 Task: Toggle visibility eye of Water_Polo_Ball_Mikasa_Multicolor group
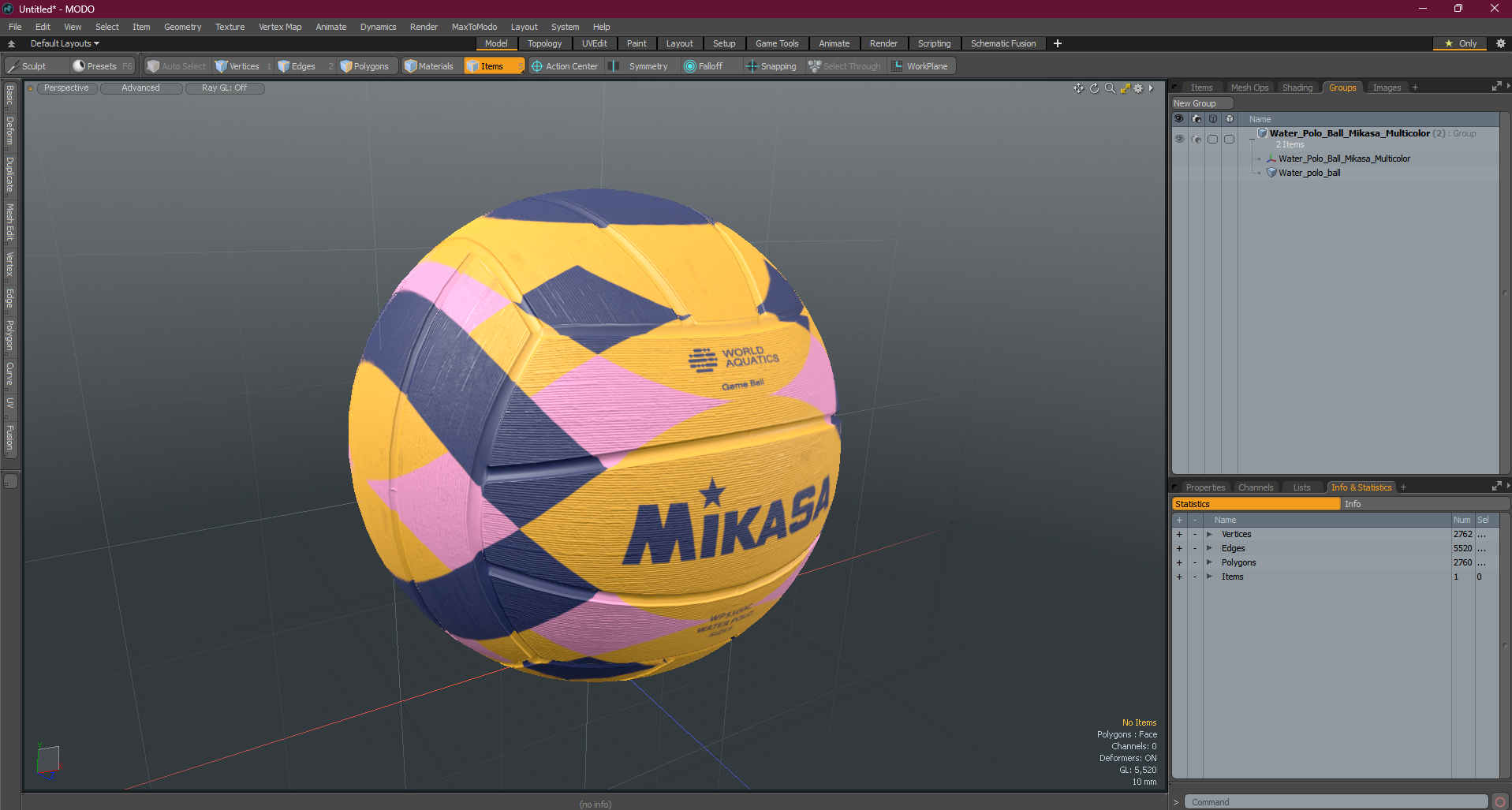1179,139
